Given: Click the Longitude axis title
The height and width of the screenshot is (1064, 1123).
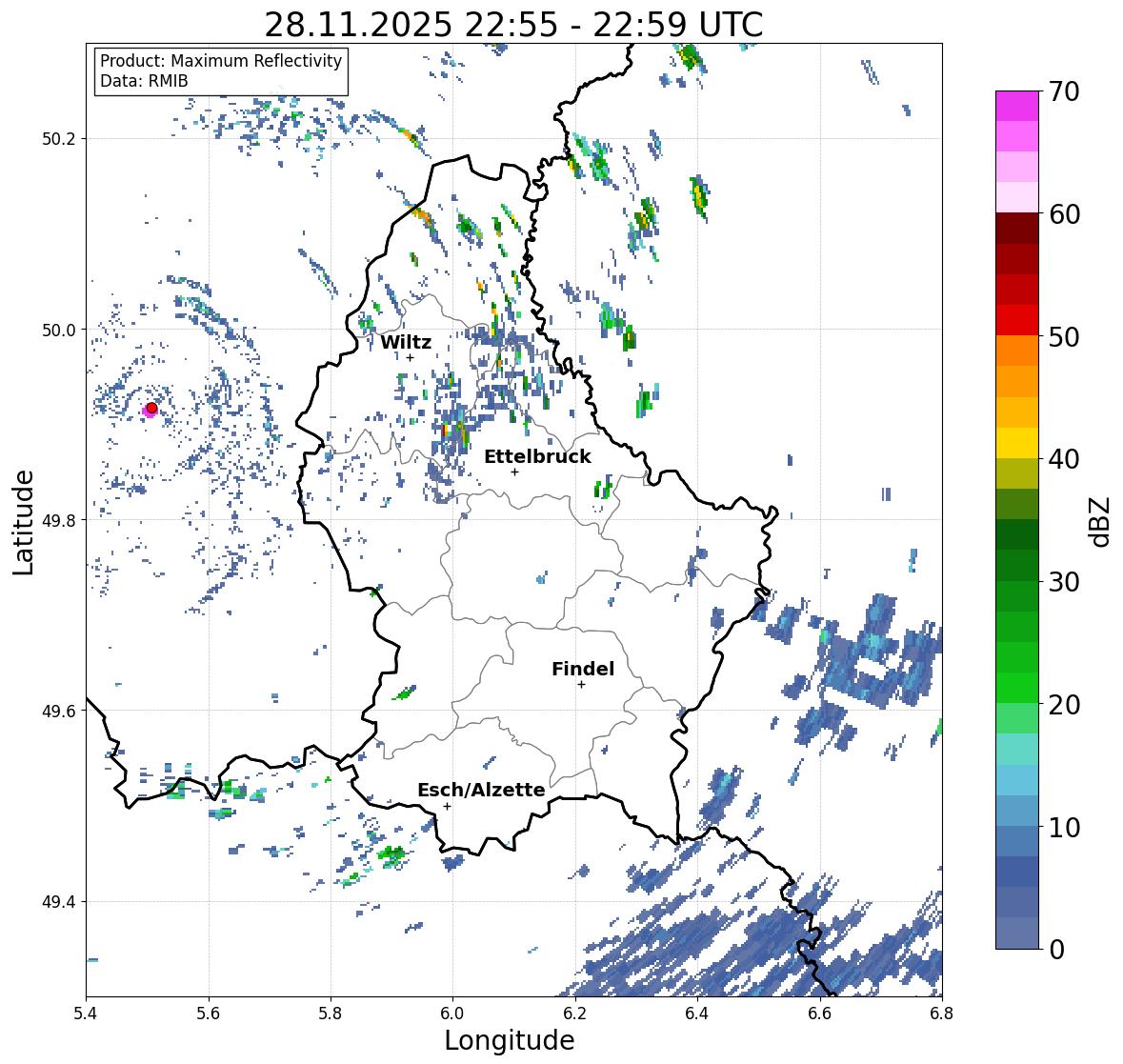Looking at the screenshot, I should pos(510,1040).
